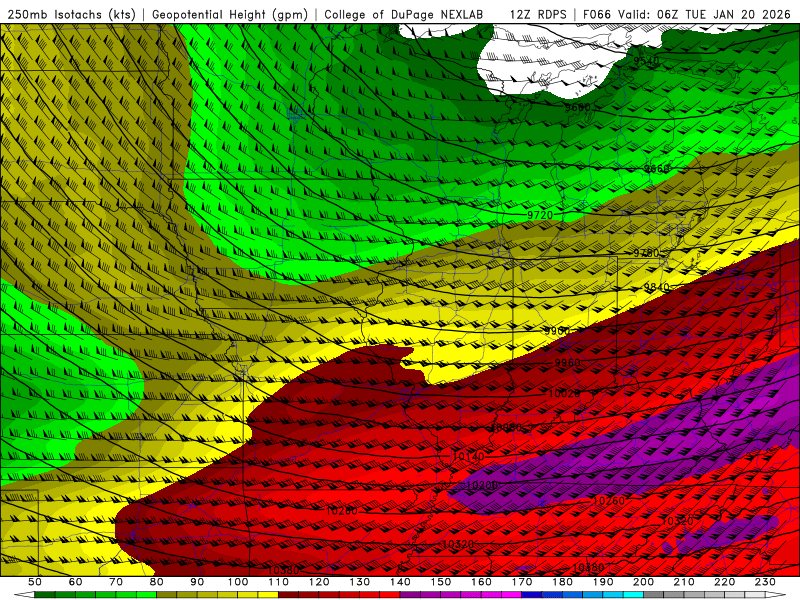Select the 120 kts scale label
Image resolution: width=800 pixels, height=600 pixels.
[x=319, y=582]
